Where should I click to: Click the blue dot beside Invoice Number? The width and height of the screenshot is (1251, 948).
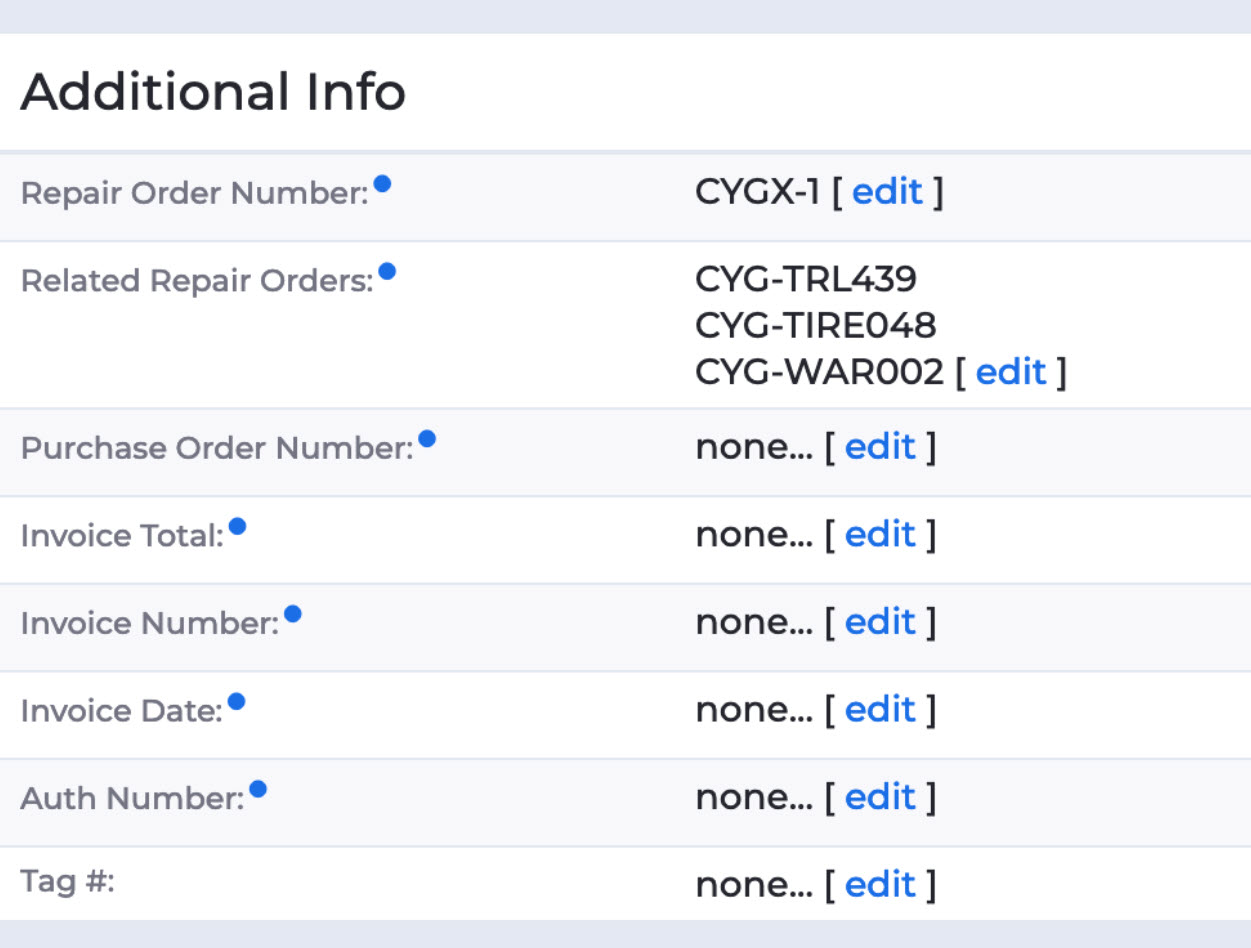(292, 614)
